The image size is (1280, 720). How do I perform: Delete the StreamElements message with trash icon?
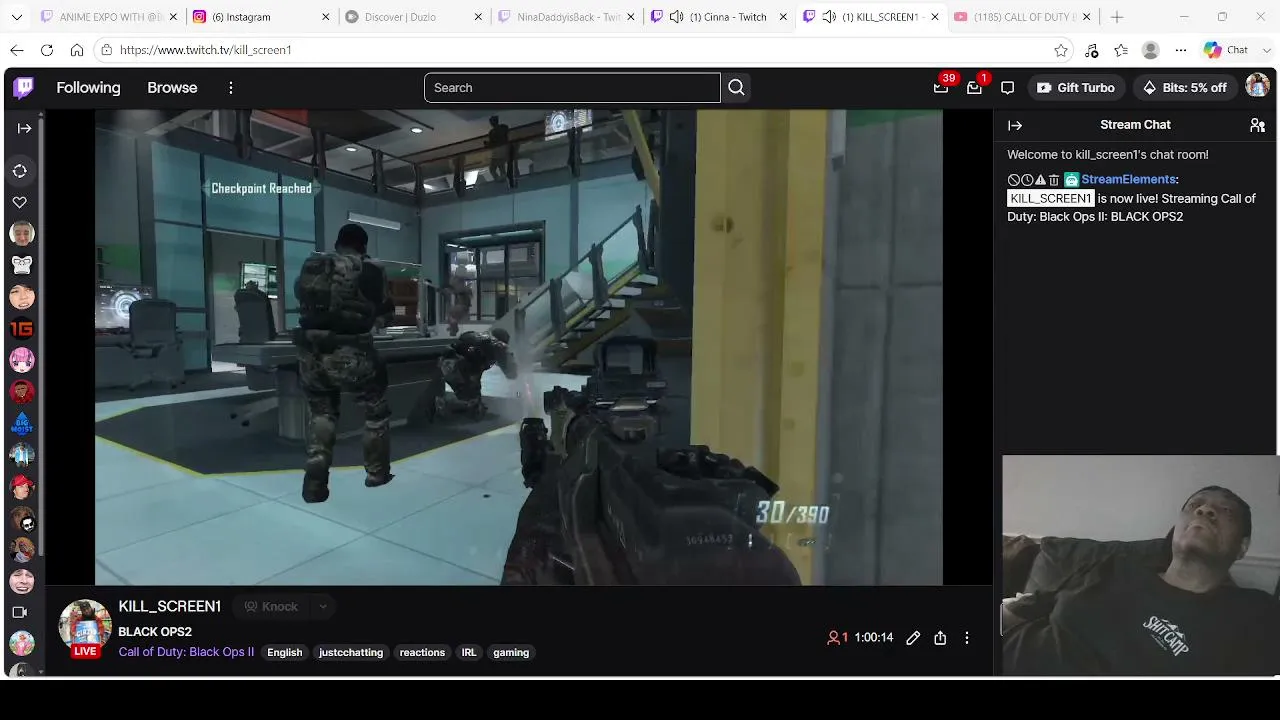1053,180
